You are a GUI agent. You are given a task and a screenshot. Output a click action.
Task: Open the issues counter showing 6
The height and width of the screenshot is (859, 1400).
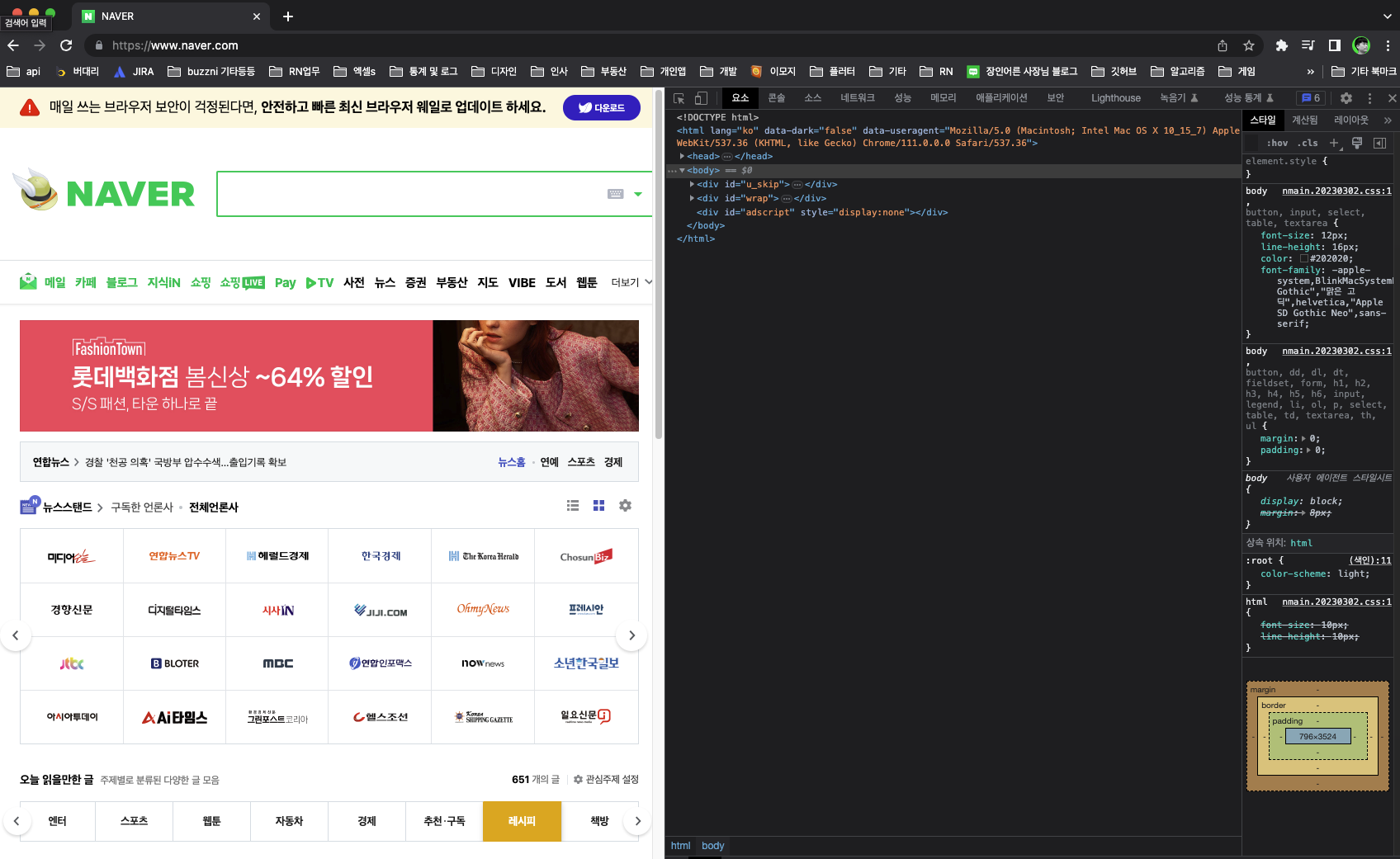pos(1311,98)
